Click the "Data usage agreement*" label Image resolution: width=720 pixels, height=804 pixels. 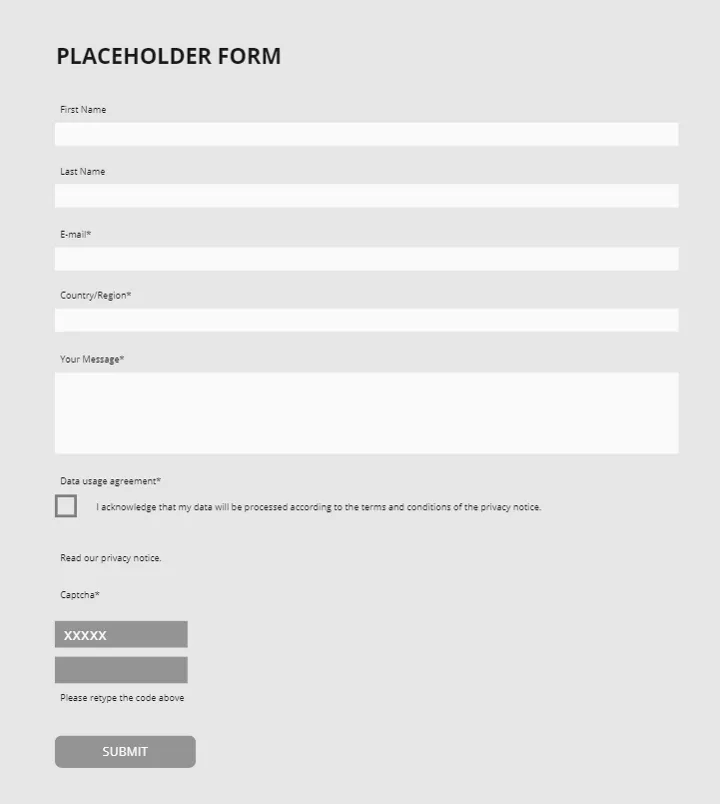[x=110, y=481]
